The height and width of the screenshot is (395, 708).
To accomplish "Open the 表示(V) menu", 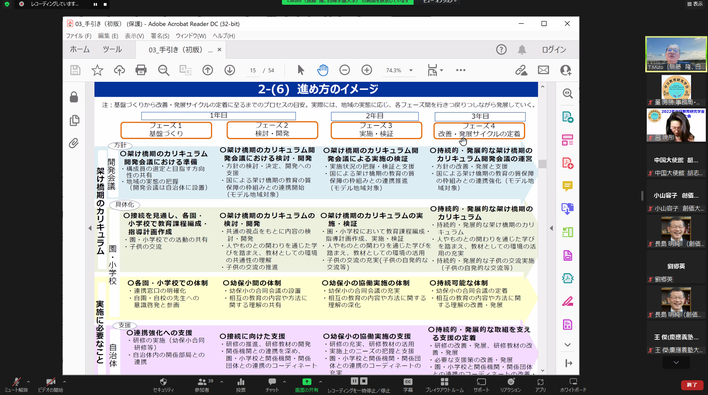I will point(134,36).
